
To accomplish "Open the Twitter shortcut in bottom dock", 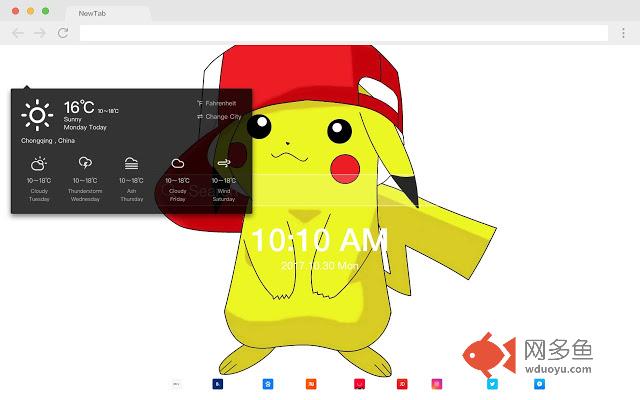I will click(493, 383).
